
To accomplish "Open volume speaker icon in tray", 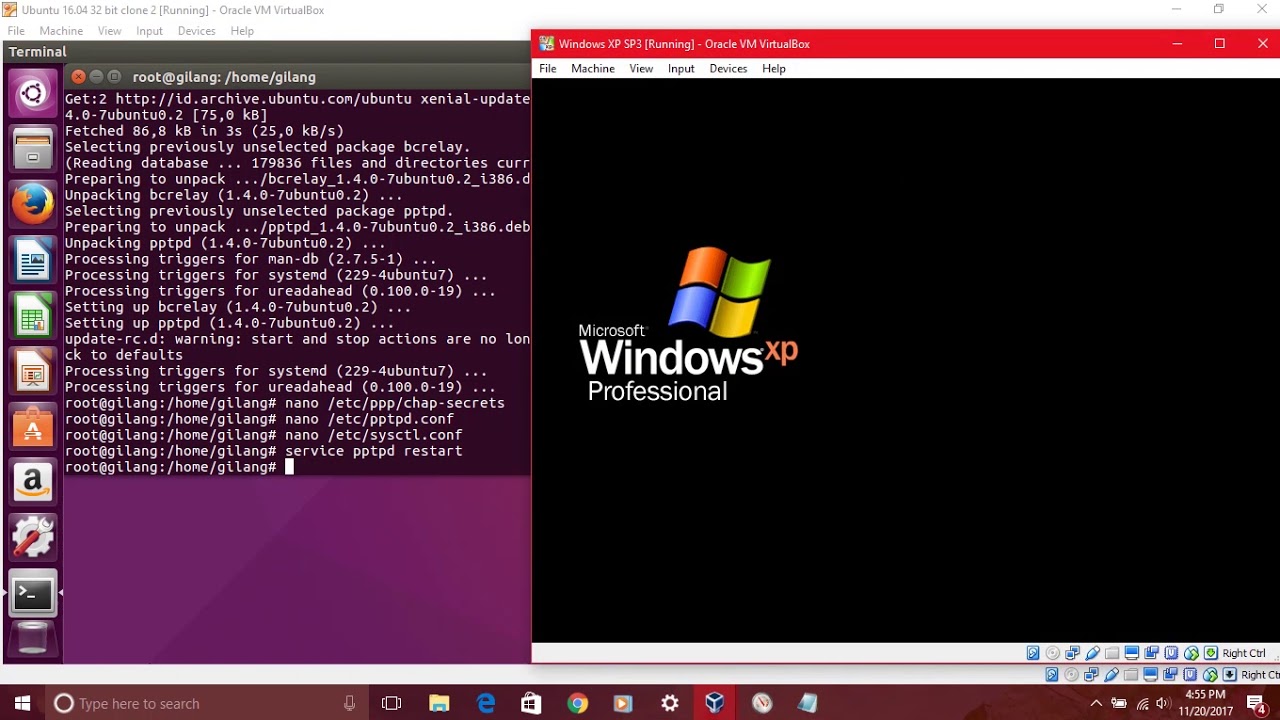I will [x=1162, y=703].
